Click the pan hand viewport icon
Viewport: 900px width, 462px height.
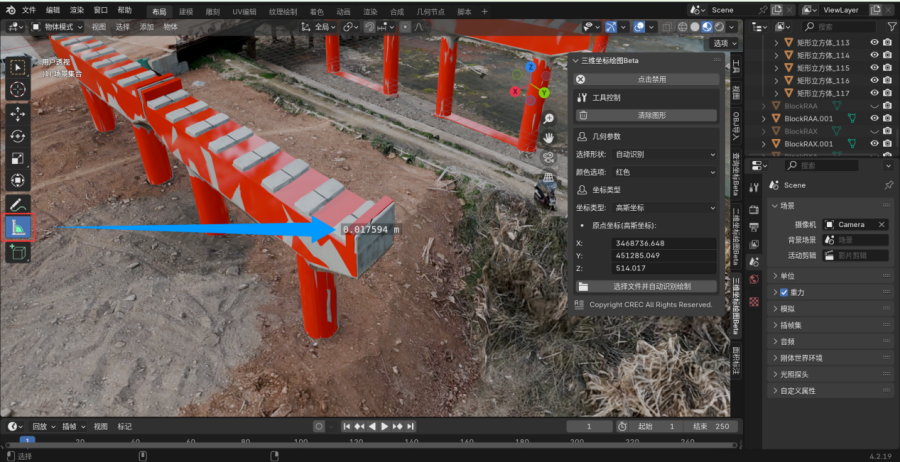pyautogui.click(x=549, y=136)
